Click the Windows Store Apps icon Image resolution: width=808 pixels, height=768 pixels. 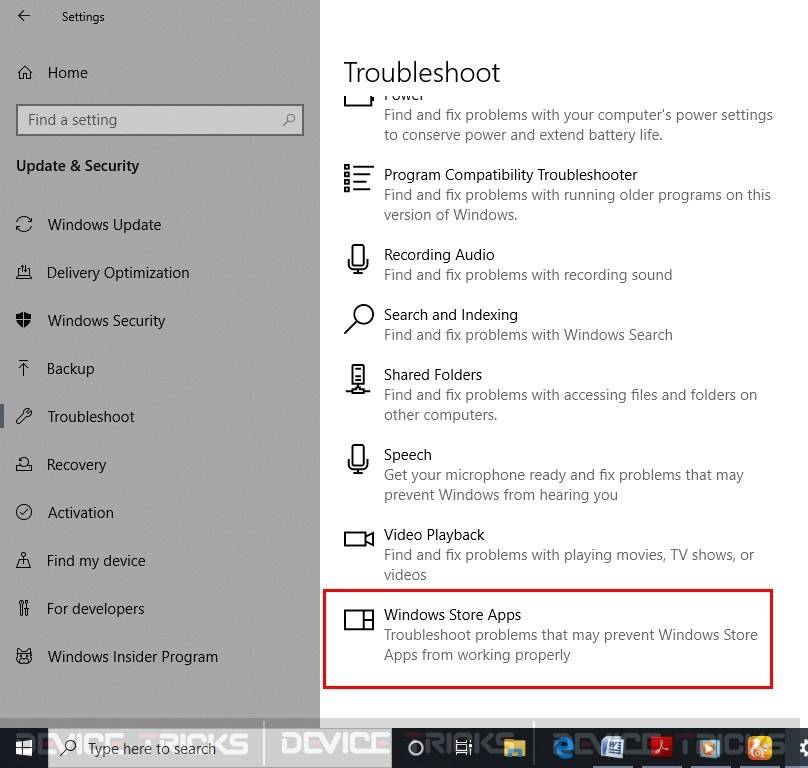[x=358, y=619]
